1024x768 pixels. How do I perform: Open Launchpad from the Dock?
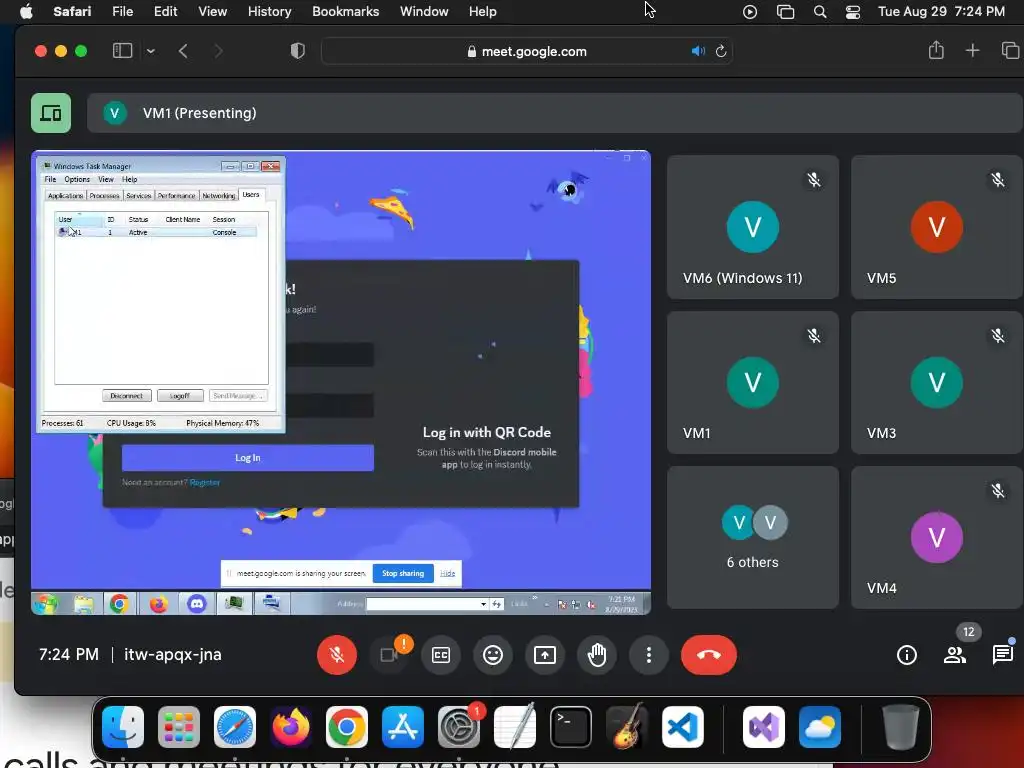(x=179, y=727)
